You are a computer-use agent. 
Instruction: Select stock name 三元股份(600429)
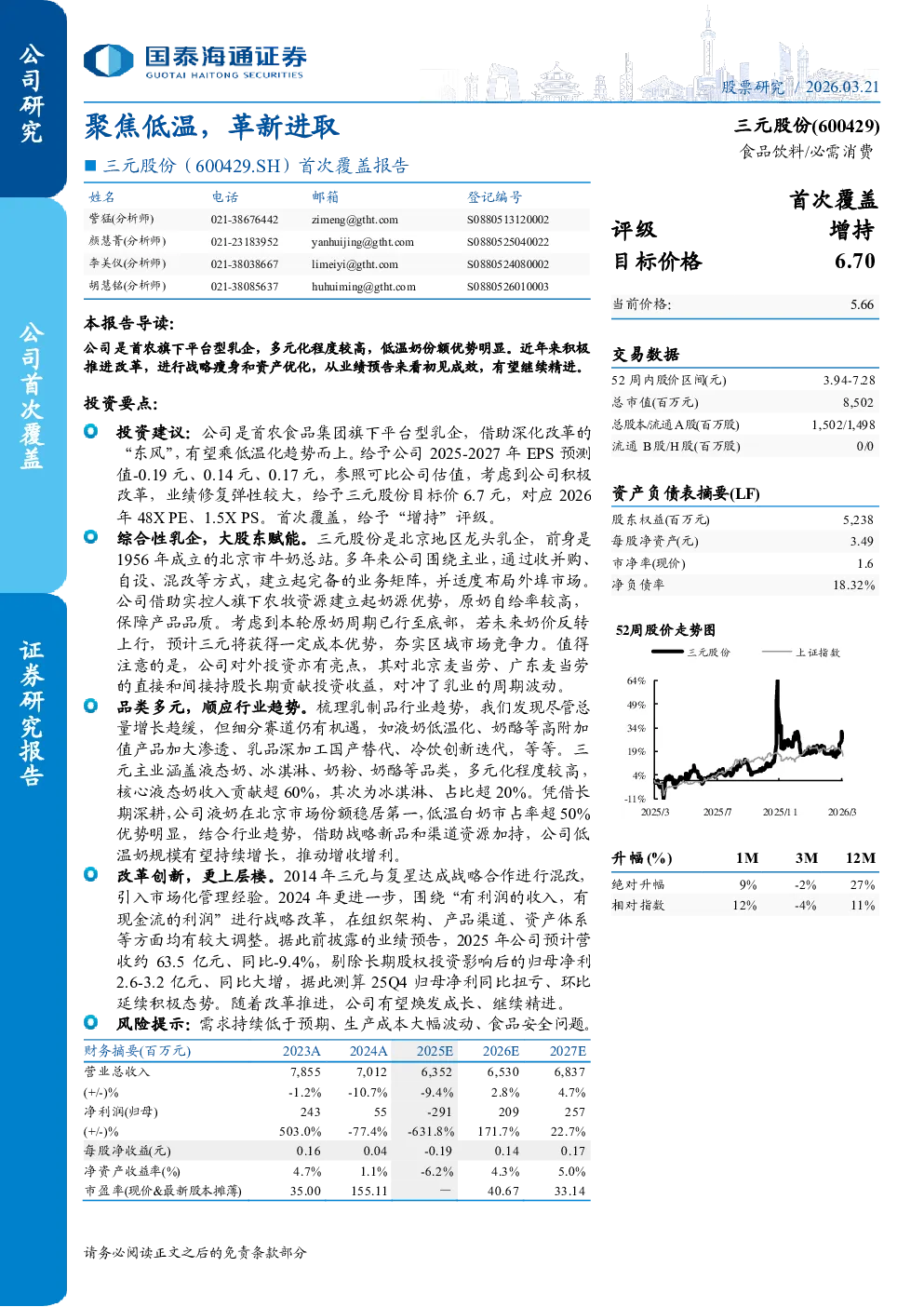pos(807,126)
